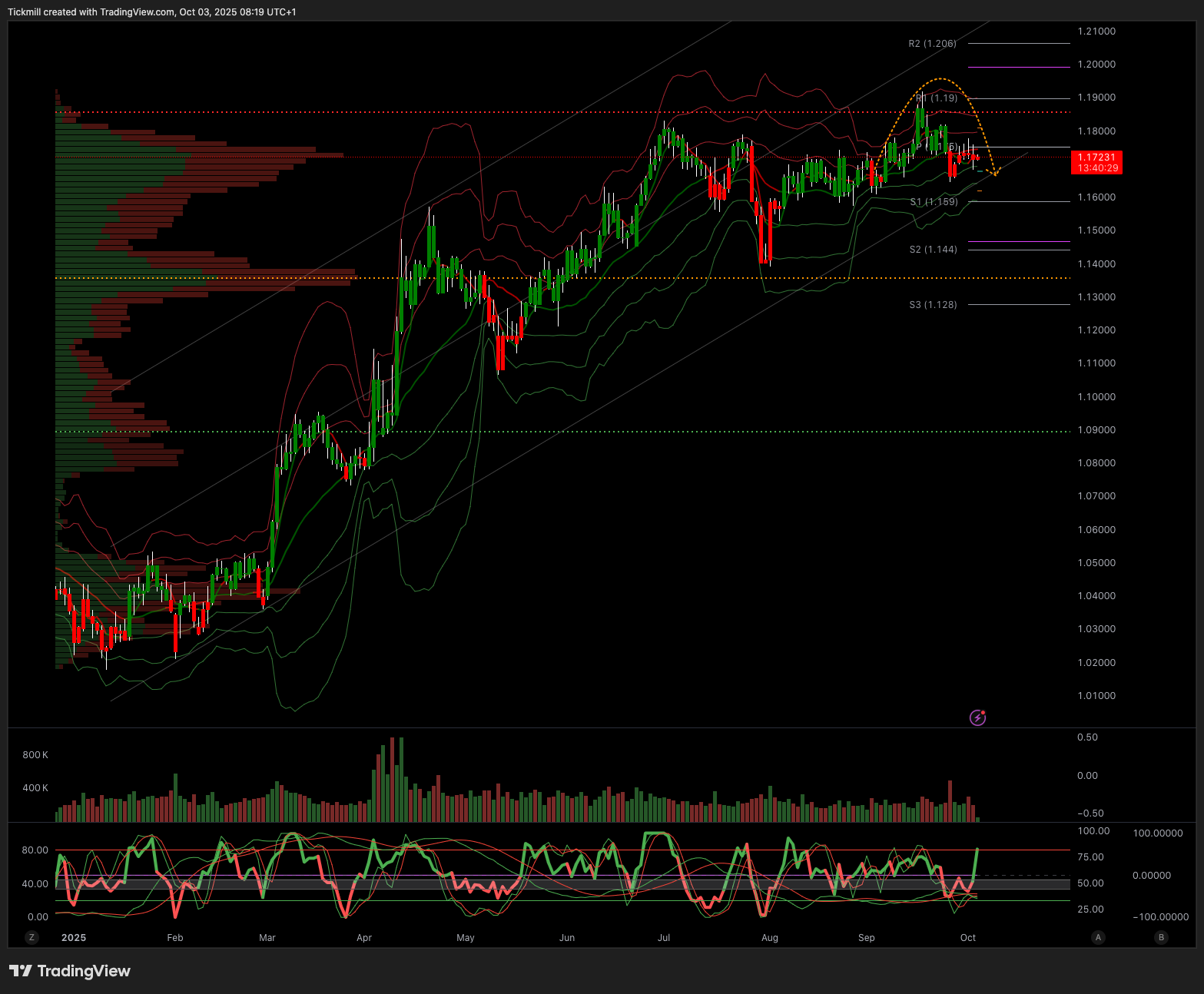
Task: Click the S3 (1.128) support label
Action: 933,305
